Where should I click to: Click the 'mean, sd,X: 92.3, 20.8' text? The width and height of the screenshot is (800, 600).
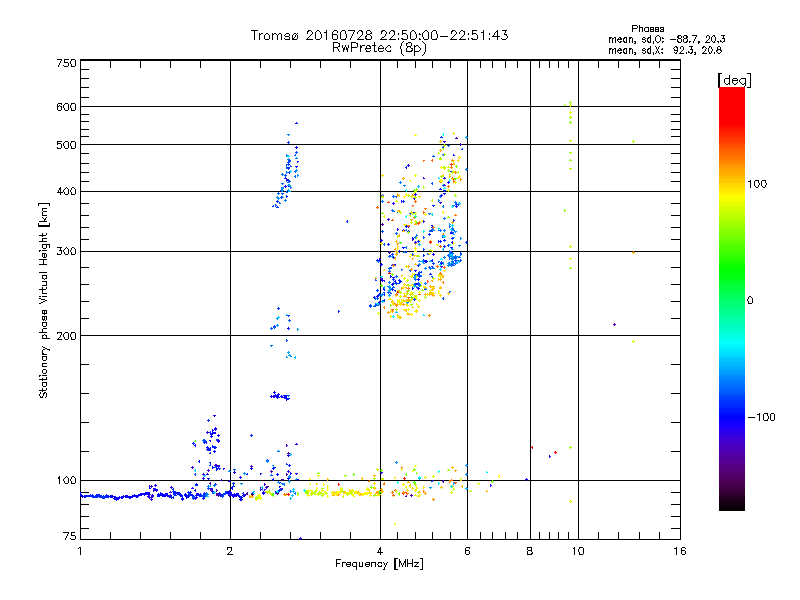[x=665, y=50]
